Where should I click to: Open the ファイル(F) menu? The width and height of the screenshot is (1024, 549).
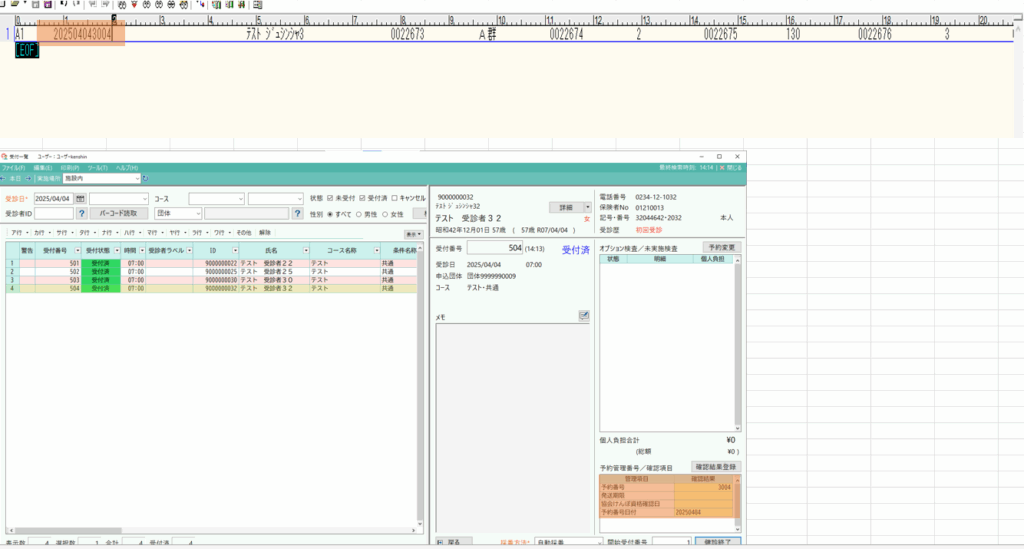click(13, 168)
